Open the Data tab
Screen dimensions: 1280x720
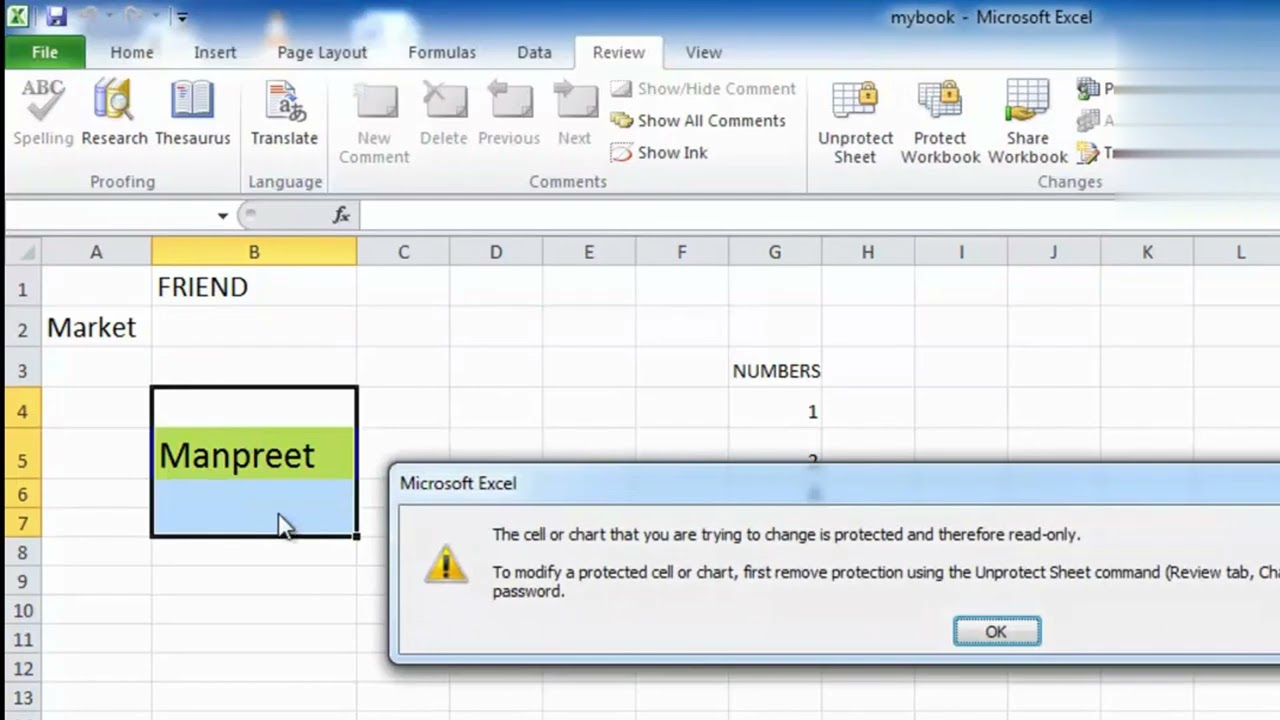(x=534, y=53)
